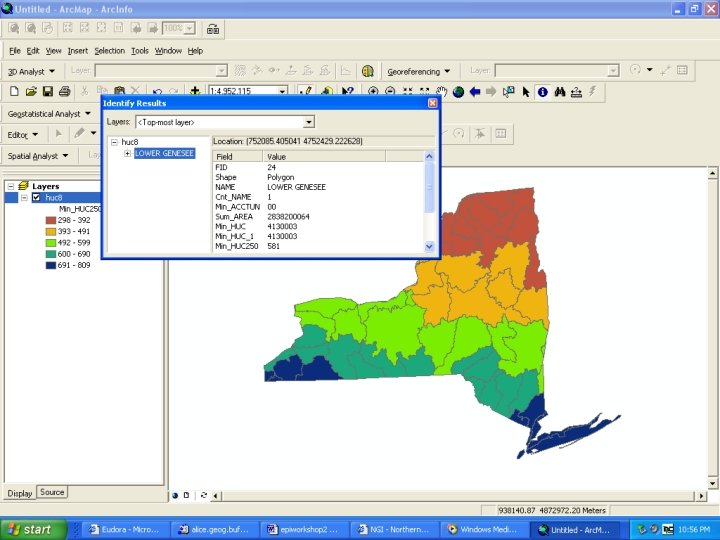This screenshot has width=720, height=540.
Task: Switch to the Display tab
Action: pos(20,493)
